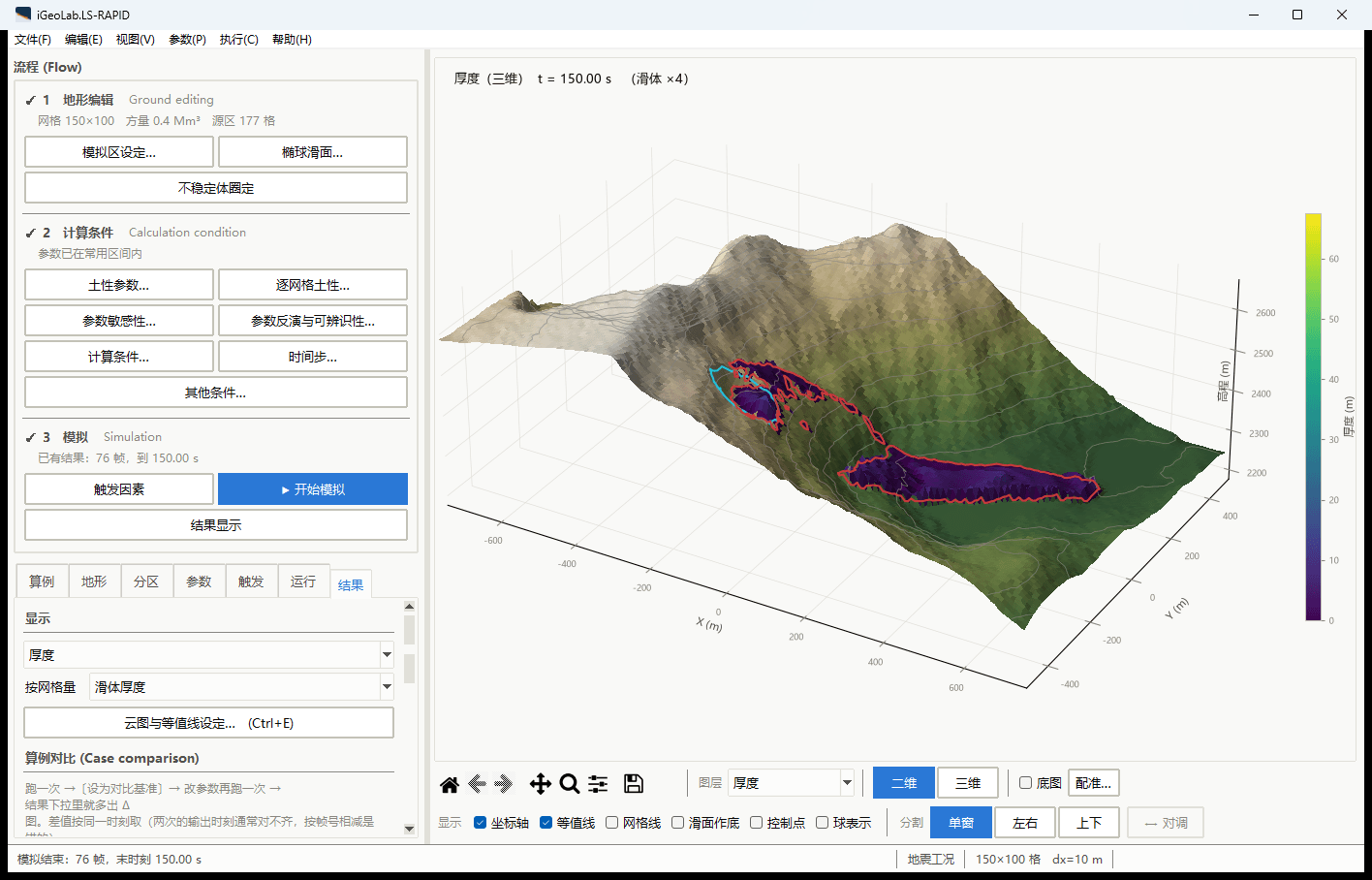The image size is (1372, 880).
Task: Activate the pan tool icon
Action: tap(541, 784)
